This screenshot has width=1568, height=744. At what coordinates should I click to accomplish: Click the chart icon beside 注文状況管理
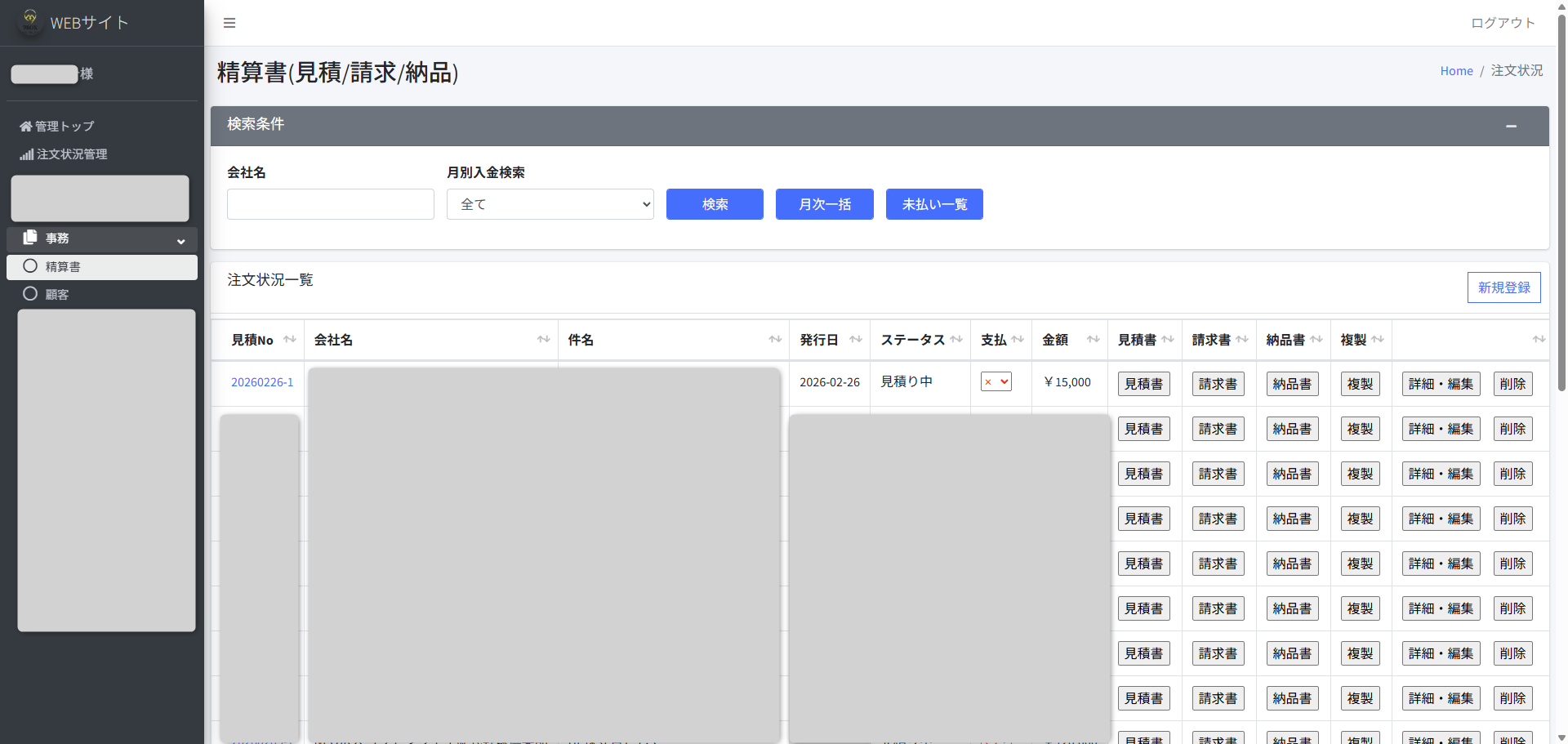pos(26,154)
